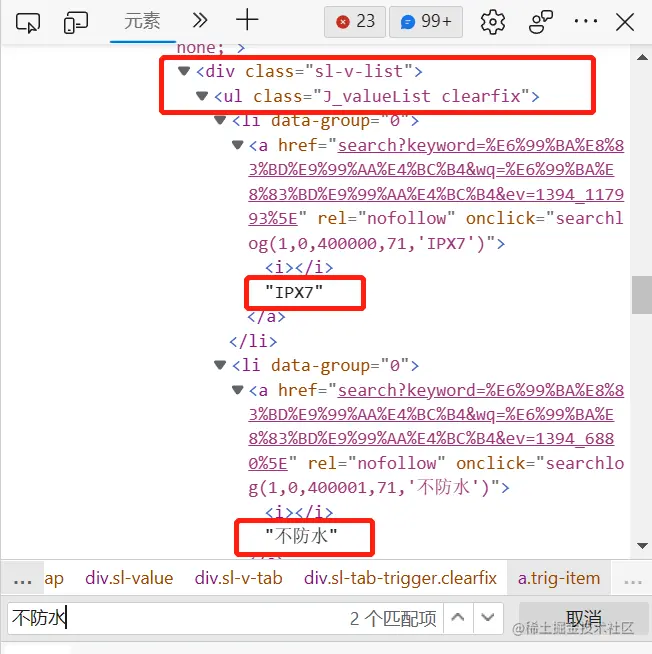Viewport: 652px width, 654px height.
Task: Collapse the second li data-group node
Action: pyautogui.click(x=220, y=365)
